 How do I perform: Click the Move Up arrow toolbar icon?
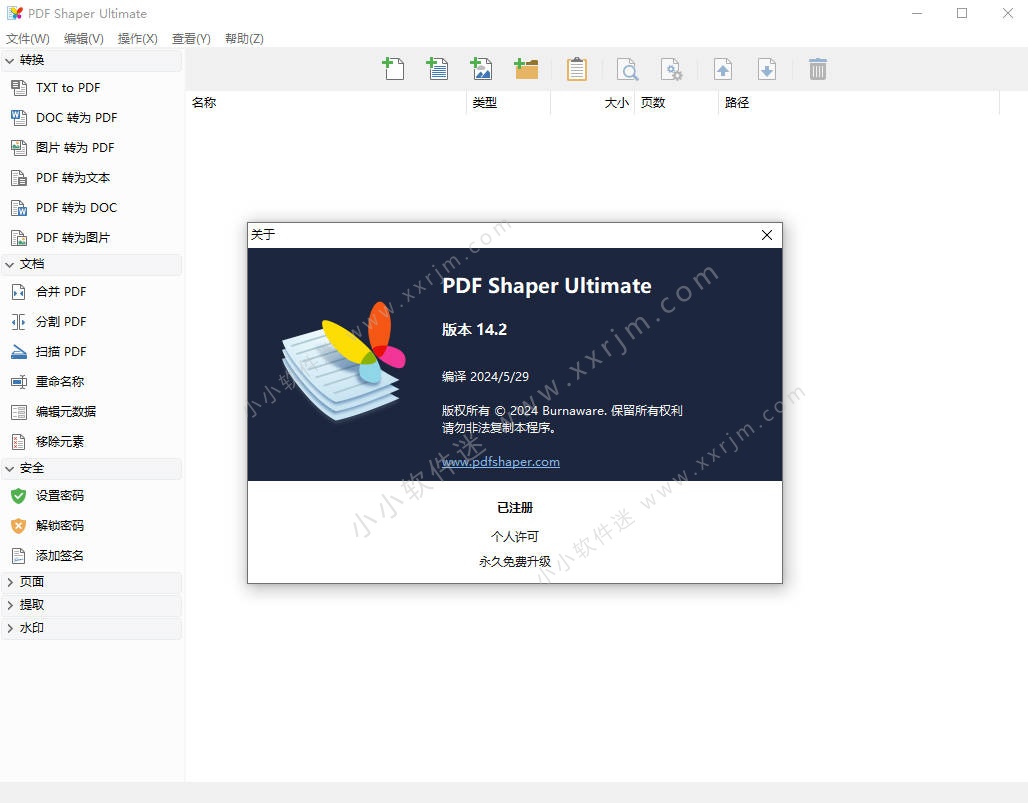pos(722,69)
